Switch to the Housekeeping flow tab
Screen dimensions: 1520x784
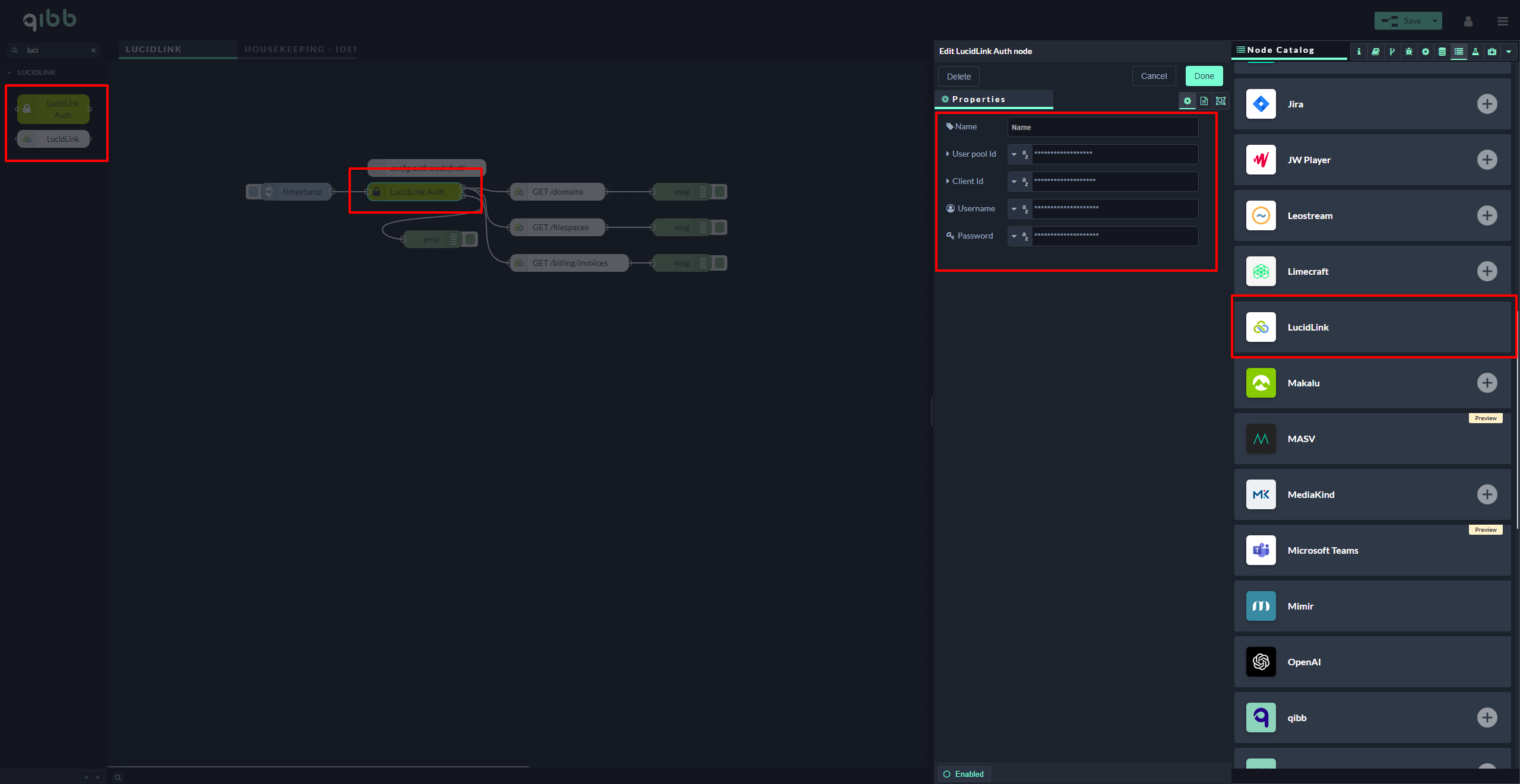[300, 49]
